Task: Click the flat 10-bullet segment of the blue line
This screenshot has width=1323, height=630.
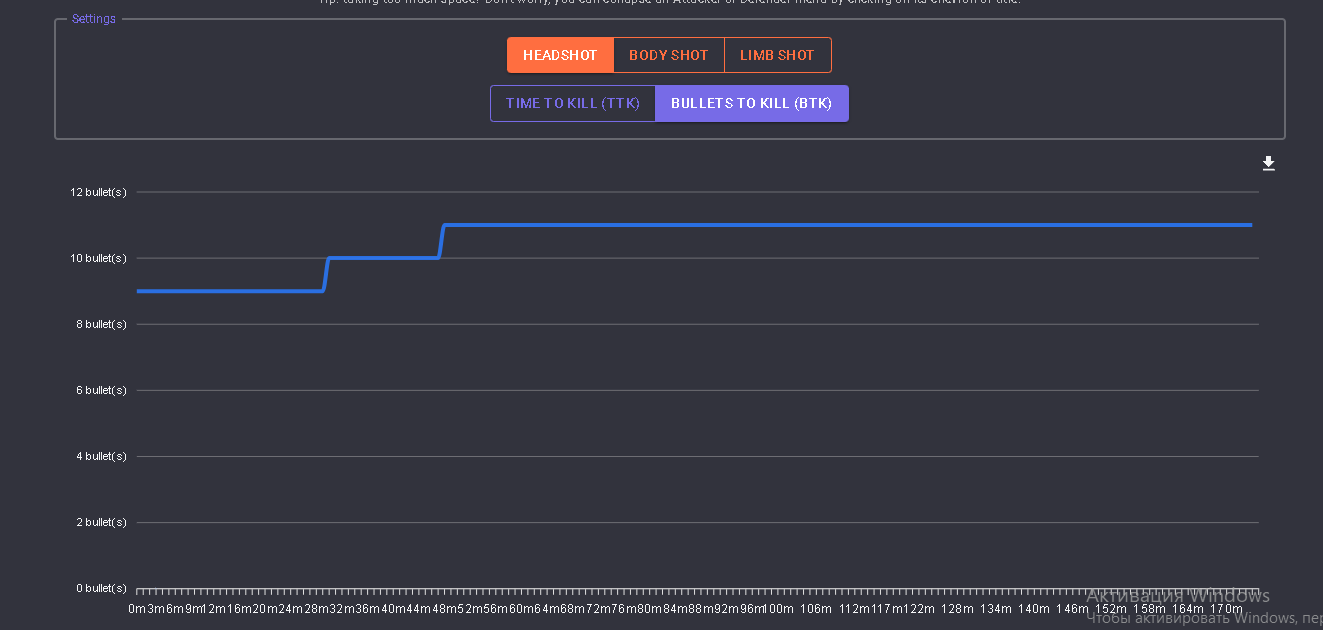Action: tap(383, 258)
